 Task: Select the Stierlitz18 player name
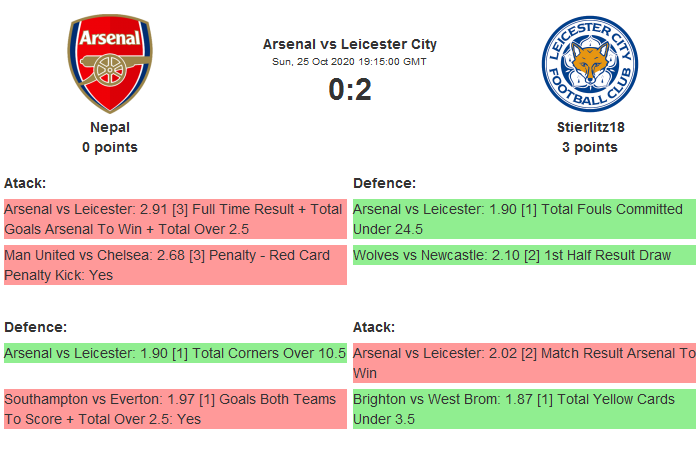[589, 127]
